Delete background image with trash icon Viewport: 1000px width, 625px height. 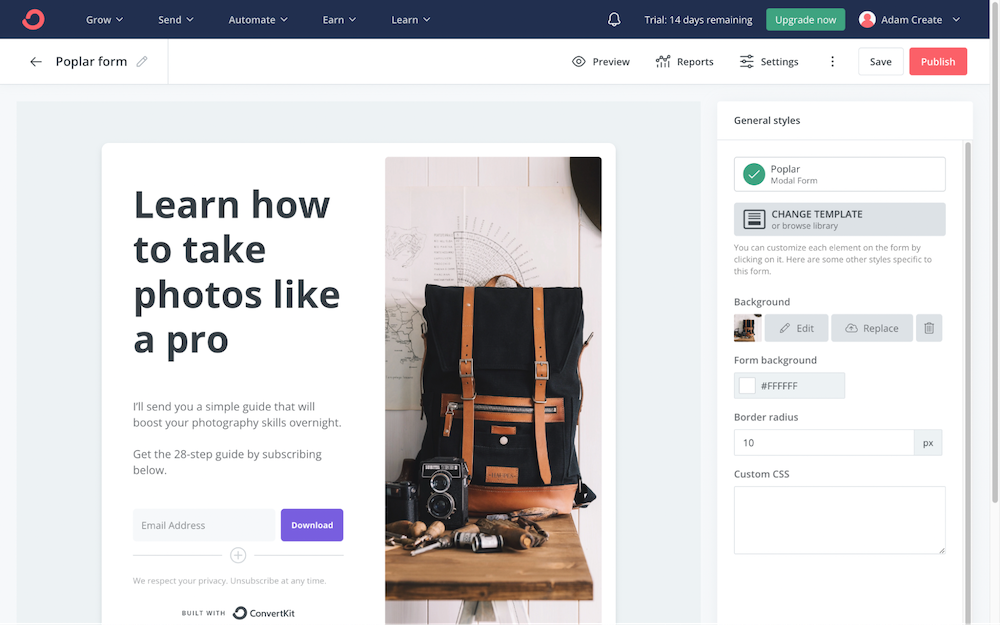(x=929, y=328)
